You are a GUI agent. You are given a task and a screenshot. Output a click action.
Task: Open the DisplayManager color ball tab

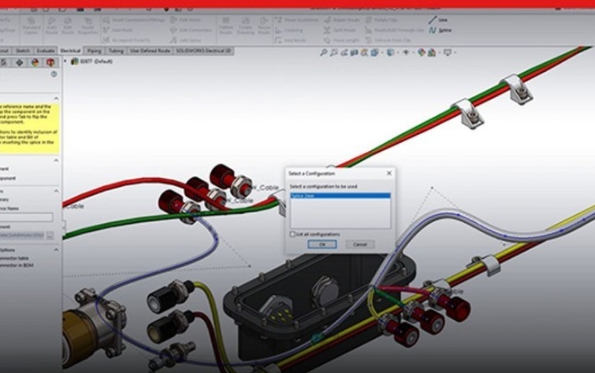pos(35,63)
